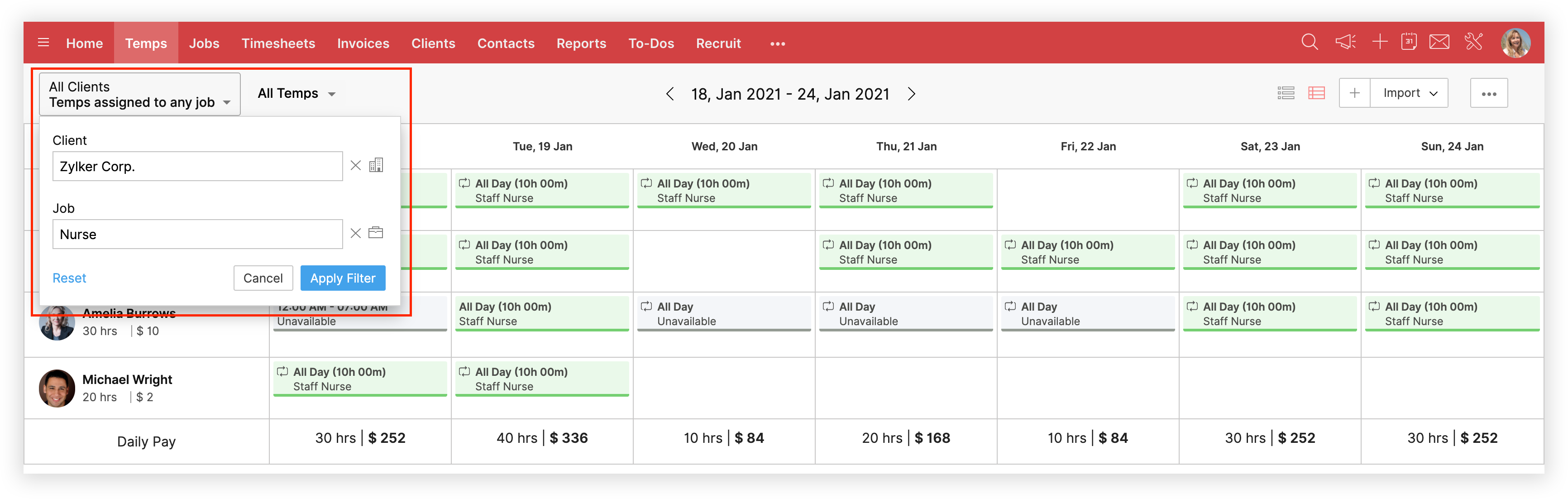Viewport: 1568px width, 499px height.
Task: Open the mail envelope icon
Action: pos(1439,42)
